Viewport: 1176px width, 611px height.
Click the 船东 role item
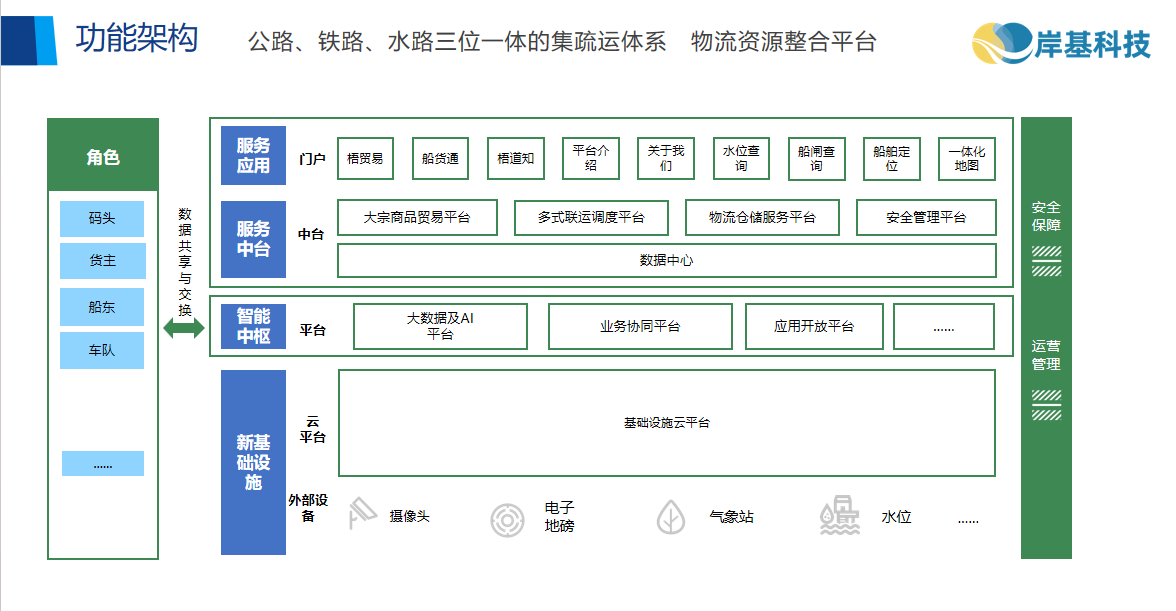tap(102, 307)
